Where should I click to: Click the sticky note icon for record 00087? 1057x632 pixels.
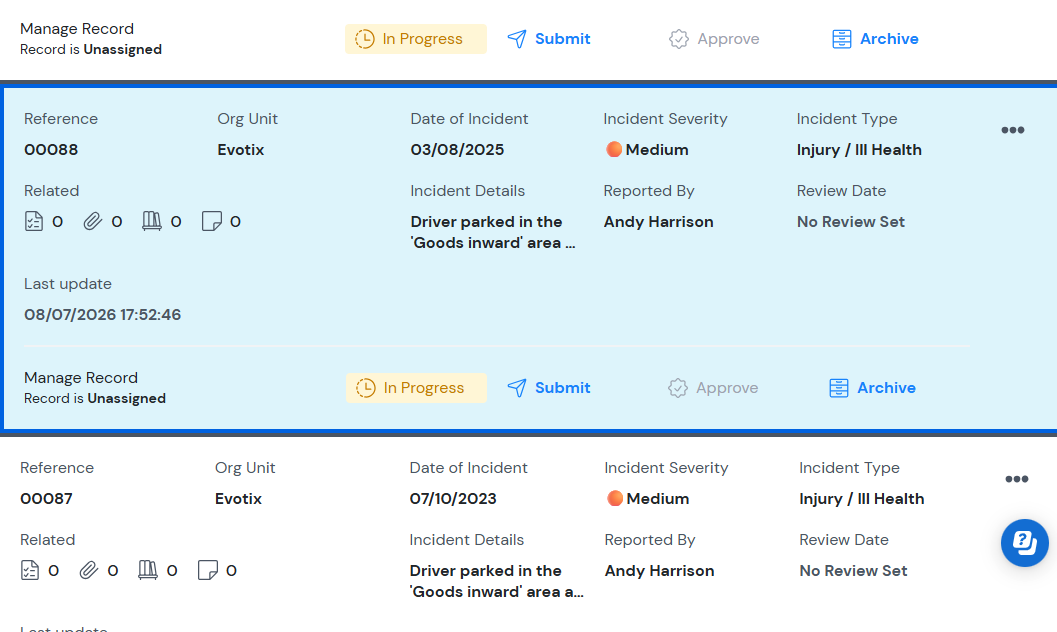click(208, 570)
